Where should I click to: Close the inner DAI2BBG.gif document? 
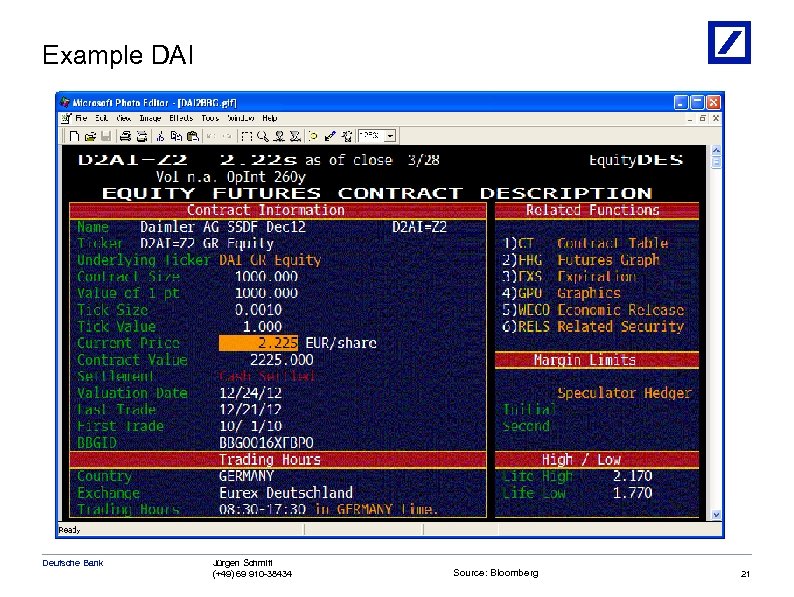click(x=716, y=118)
